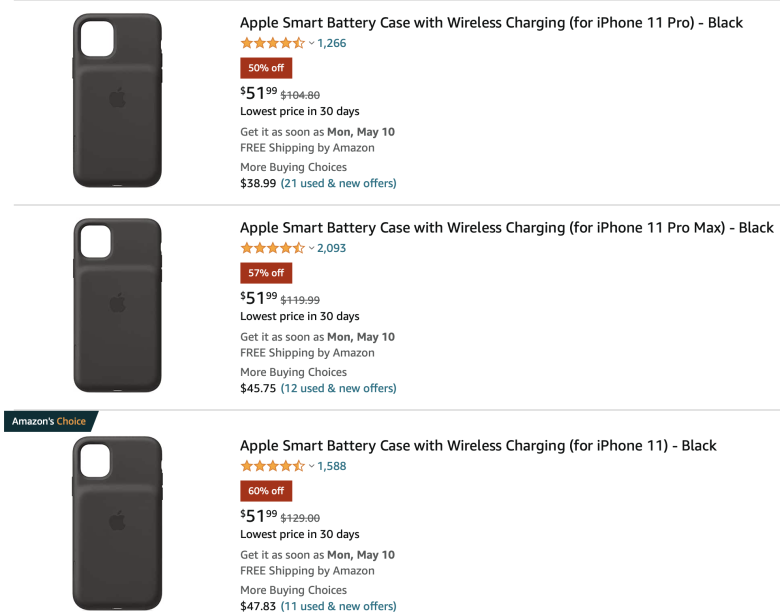The width and height of the screenshot is (780, 615).
Task: Open the iPhone 11 battery case title
Action: (x=478, y=446)
